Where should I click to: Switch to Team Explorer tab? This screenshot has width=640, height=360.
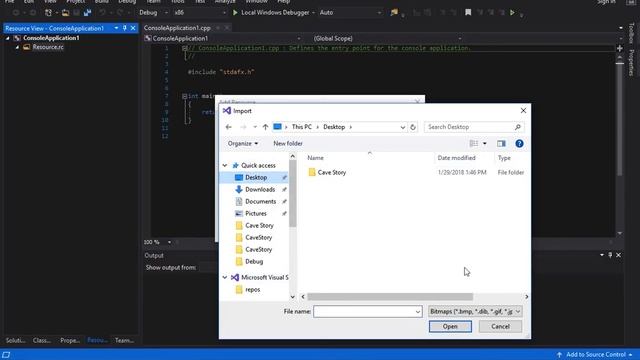point(124,340)
